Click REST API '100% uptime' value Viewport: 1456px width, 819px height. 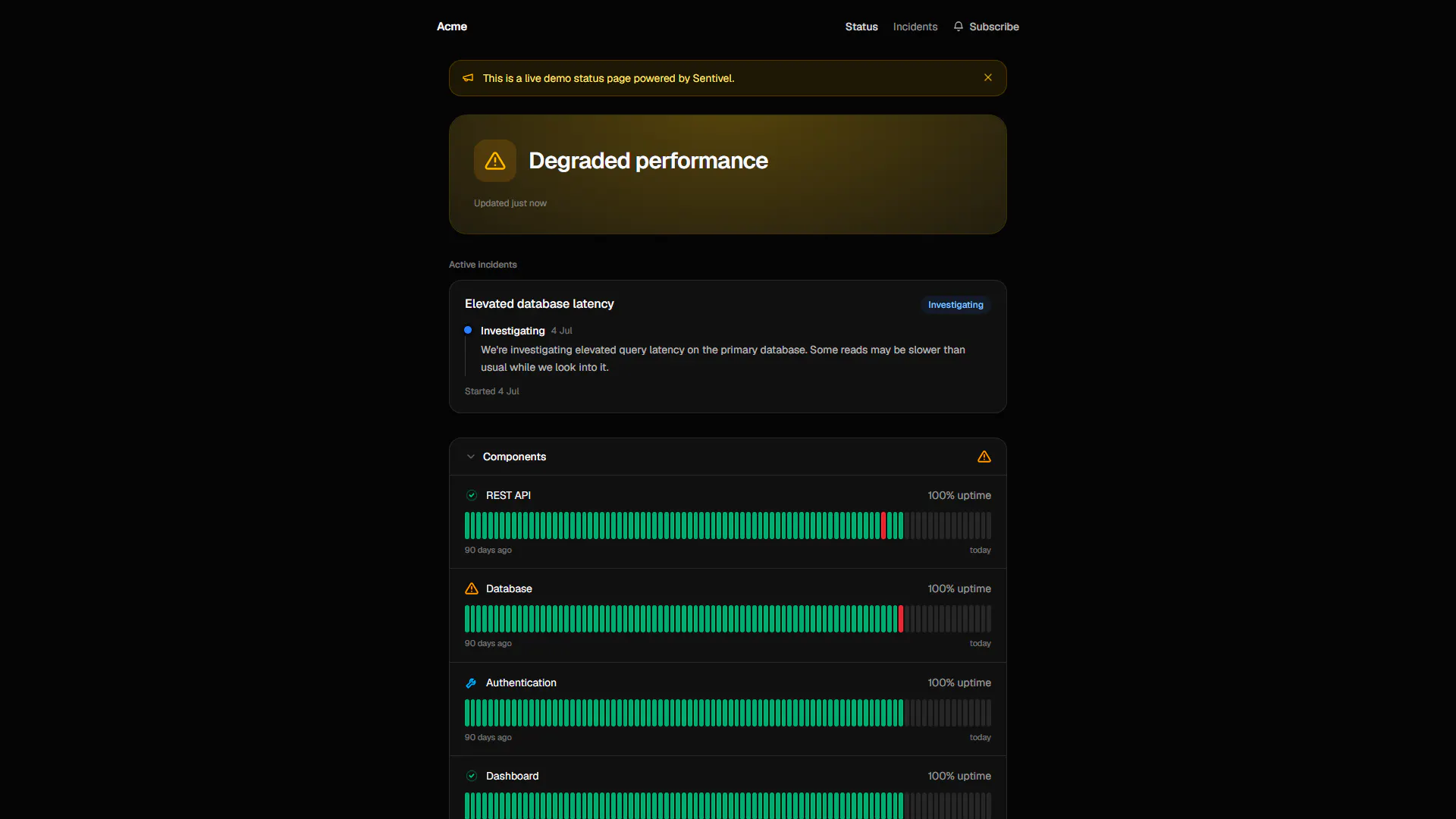959,495
